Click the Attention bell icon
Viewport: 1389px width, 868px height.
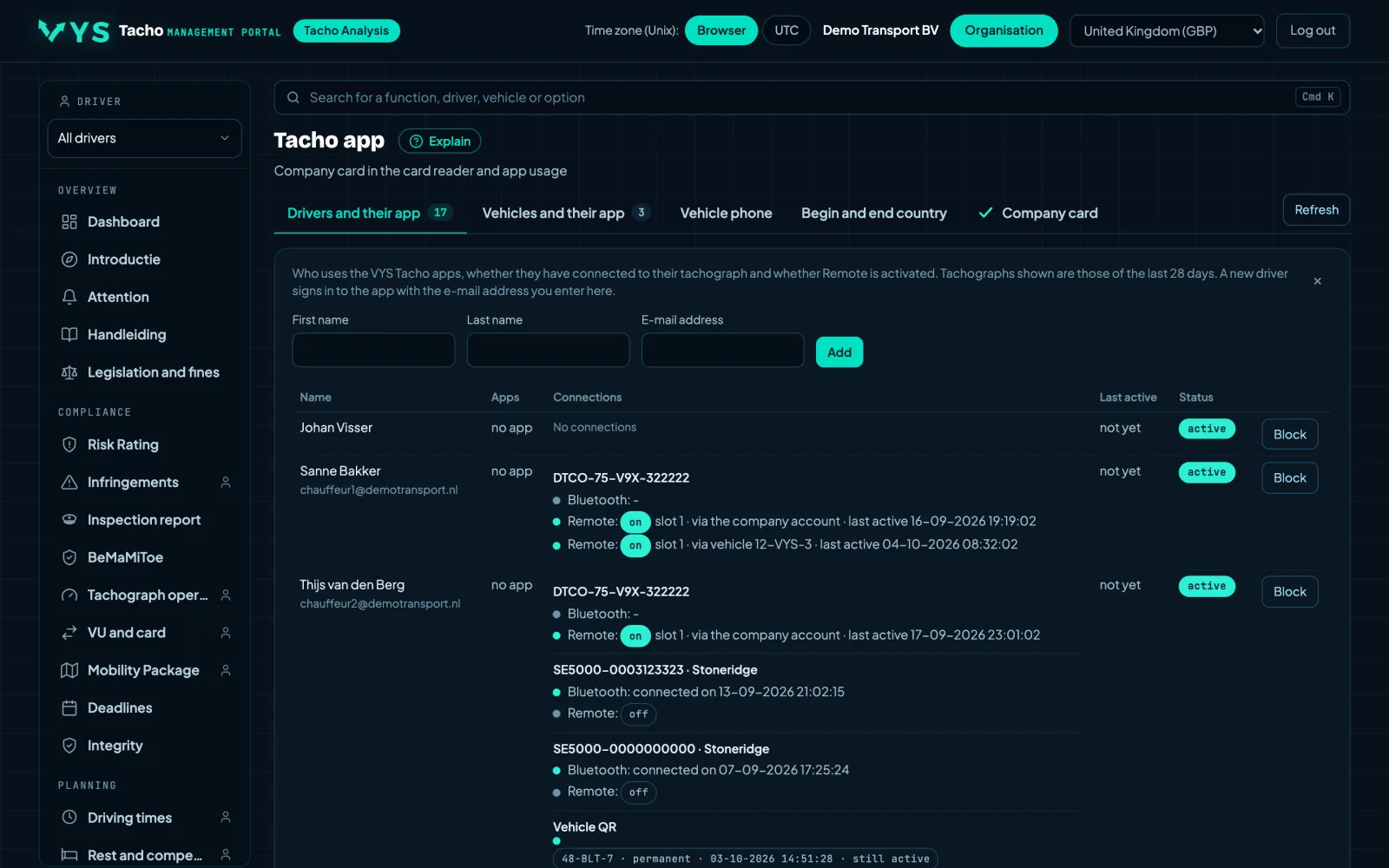click(69, 297)
